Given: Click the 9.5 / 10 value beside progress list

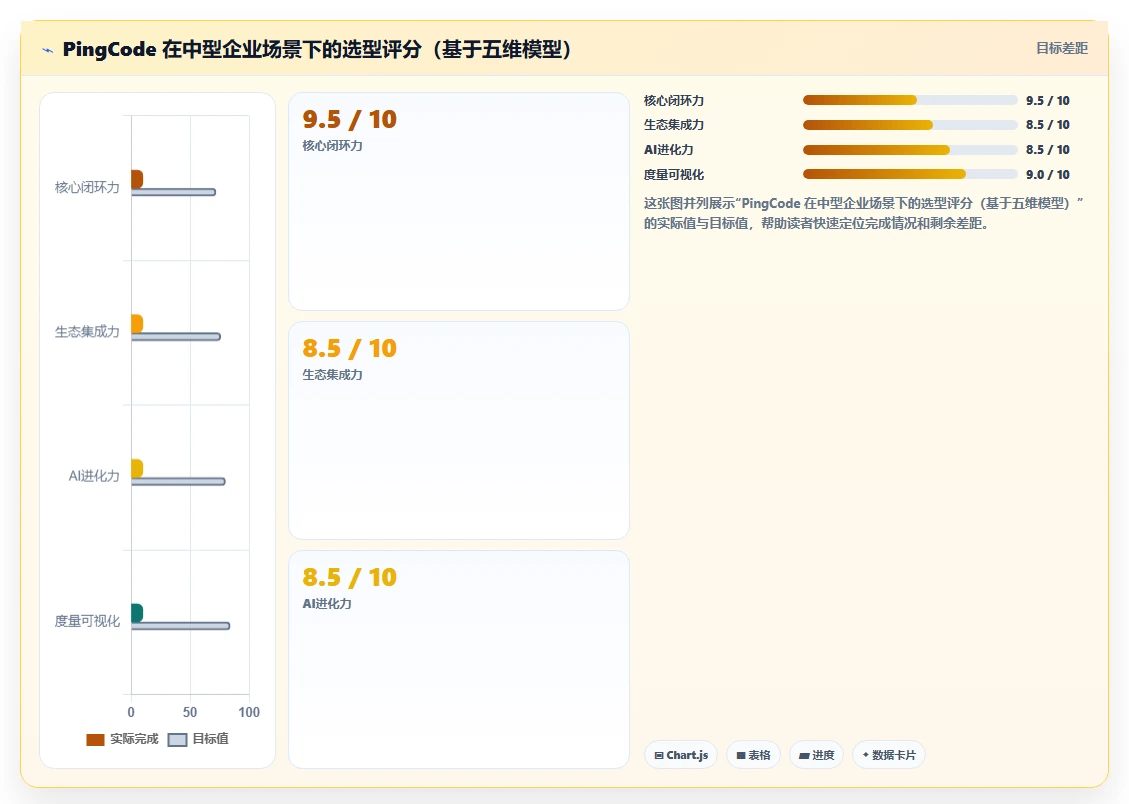Looking at the screenshot, I should (x=1048, y=101).
